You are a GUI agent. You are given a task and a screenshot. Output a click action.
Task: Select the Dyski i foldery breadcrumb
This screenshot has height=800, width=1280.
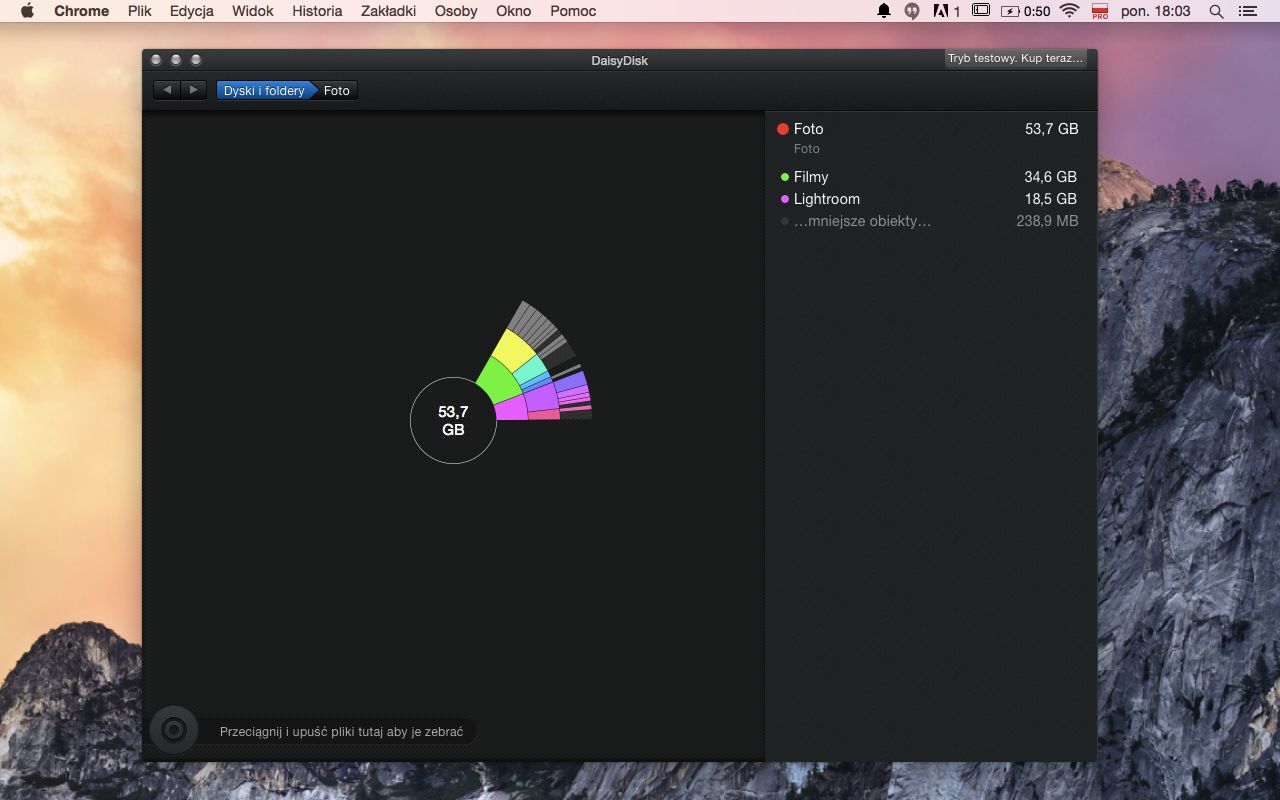tap(264, 90)
